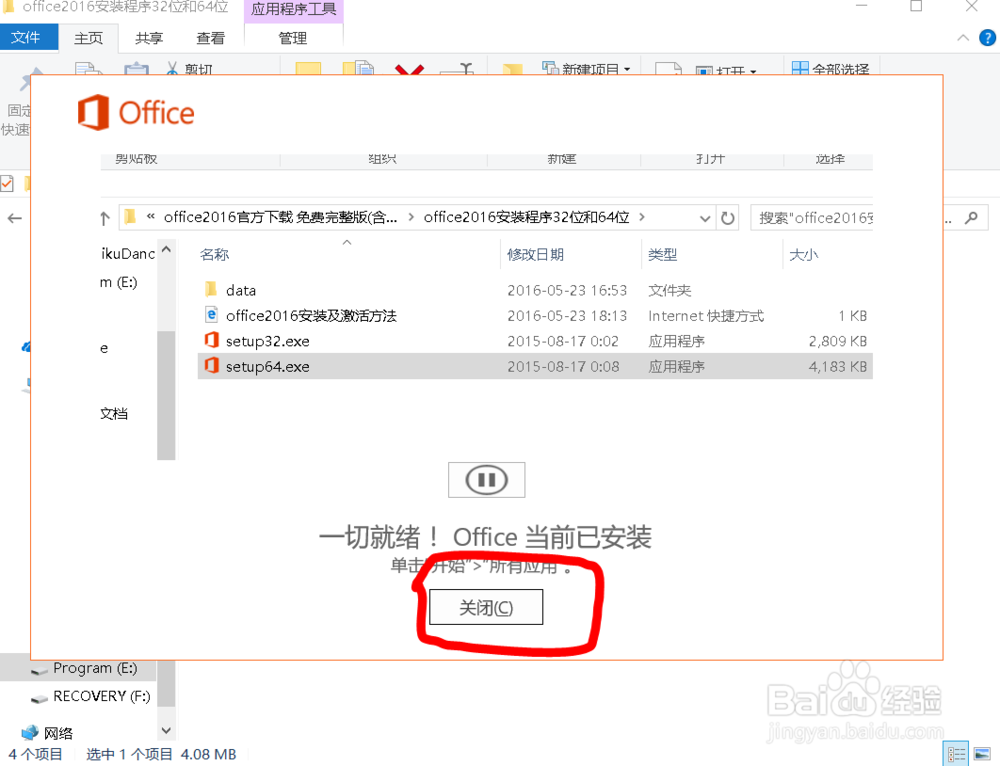Switch to the 共享 ribbon tab
The width and height of the screenshot is (1000, 766).
(149, 38)
